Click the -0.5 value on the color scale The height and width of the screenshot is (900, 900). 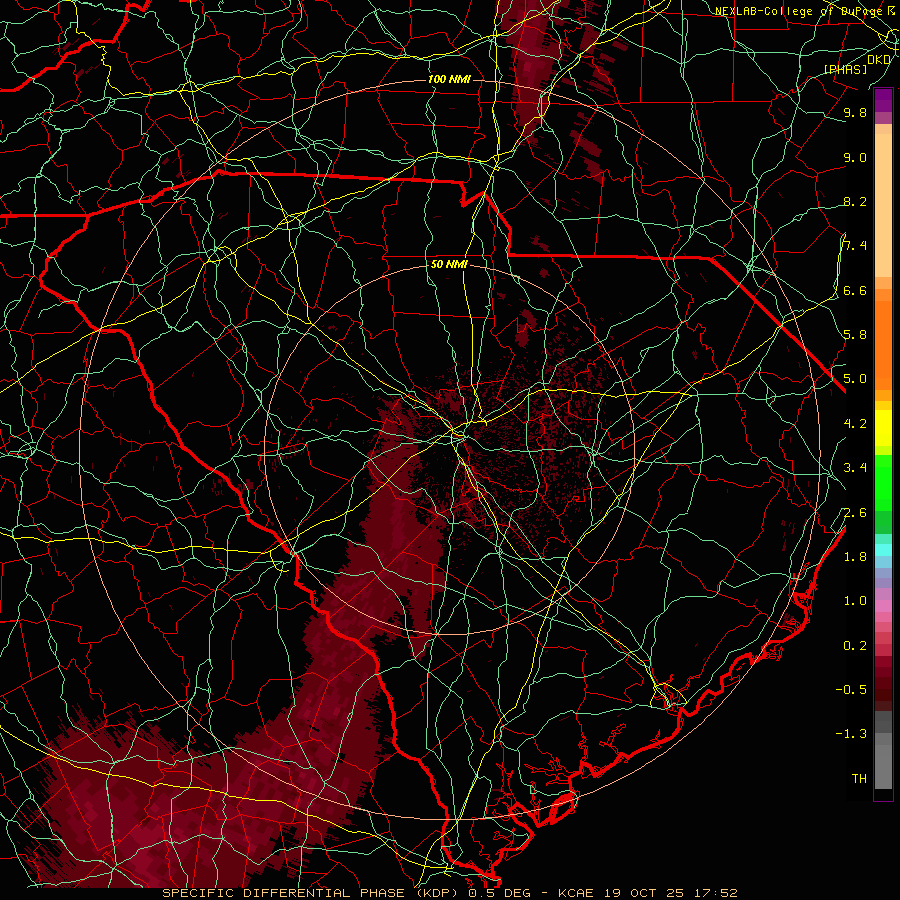click(x=851, y=690)
